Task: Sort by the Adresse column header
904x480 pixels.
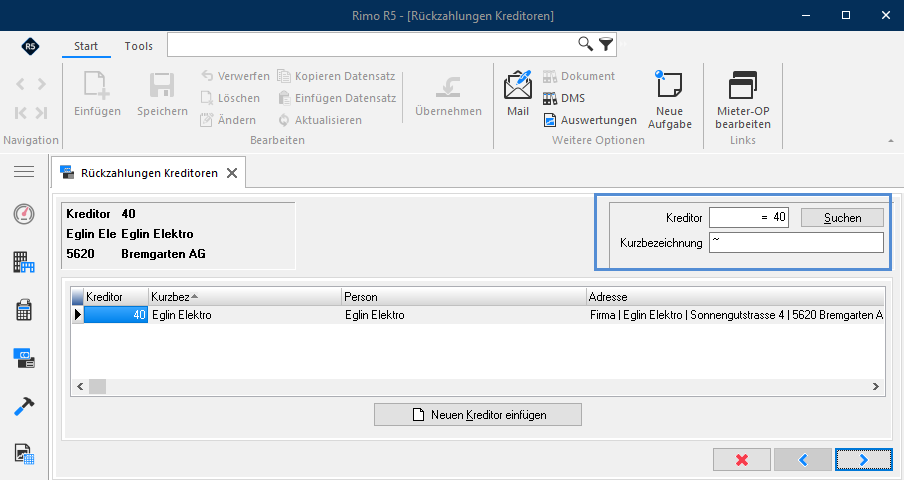Action: coord(736,297)
